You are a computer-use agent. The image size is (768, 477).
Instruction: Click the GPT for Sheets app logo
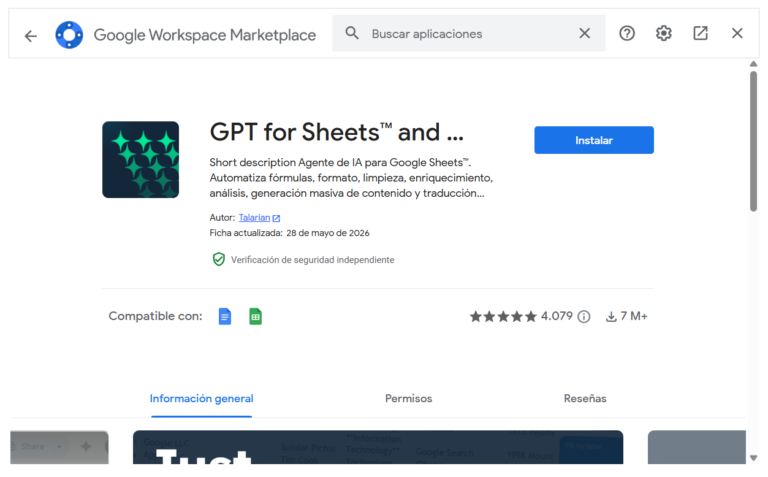point(141,160)
